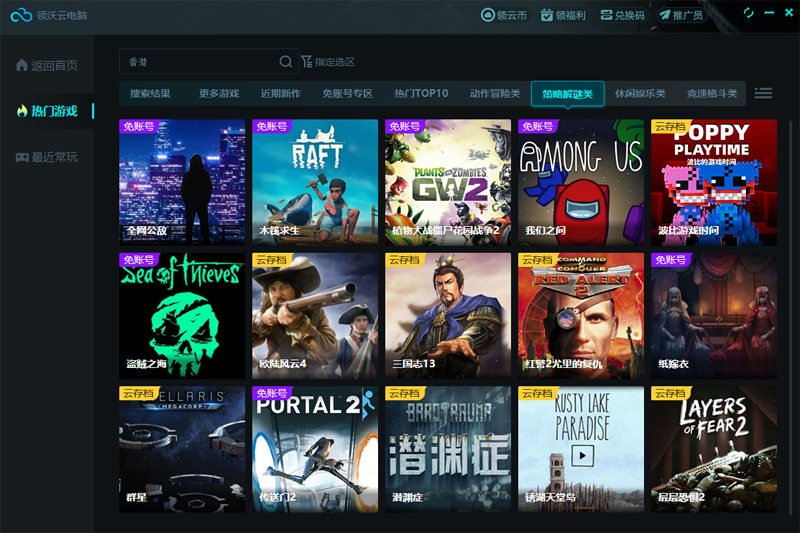Click the 更多游戏 tab
This screenshot has height=533, width=800.
tap(219, 94)
